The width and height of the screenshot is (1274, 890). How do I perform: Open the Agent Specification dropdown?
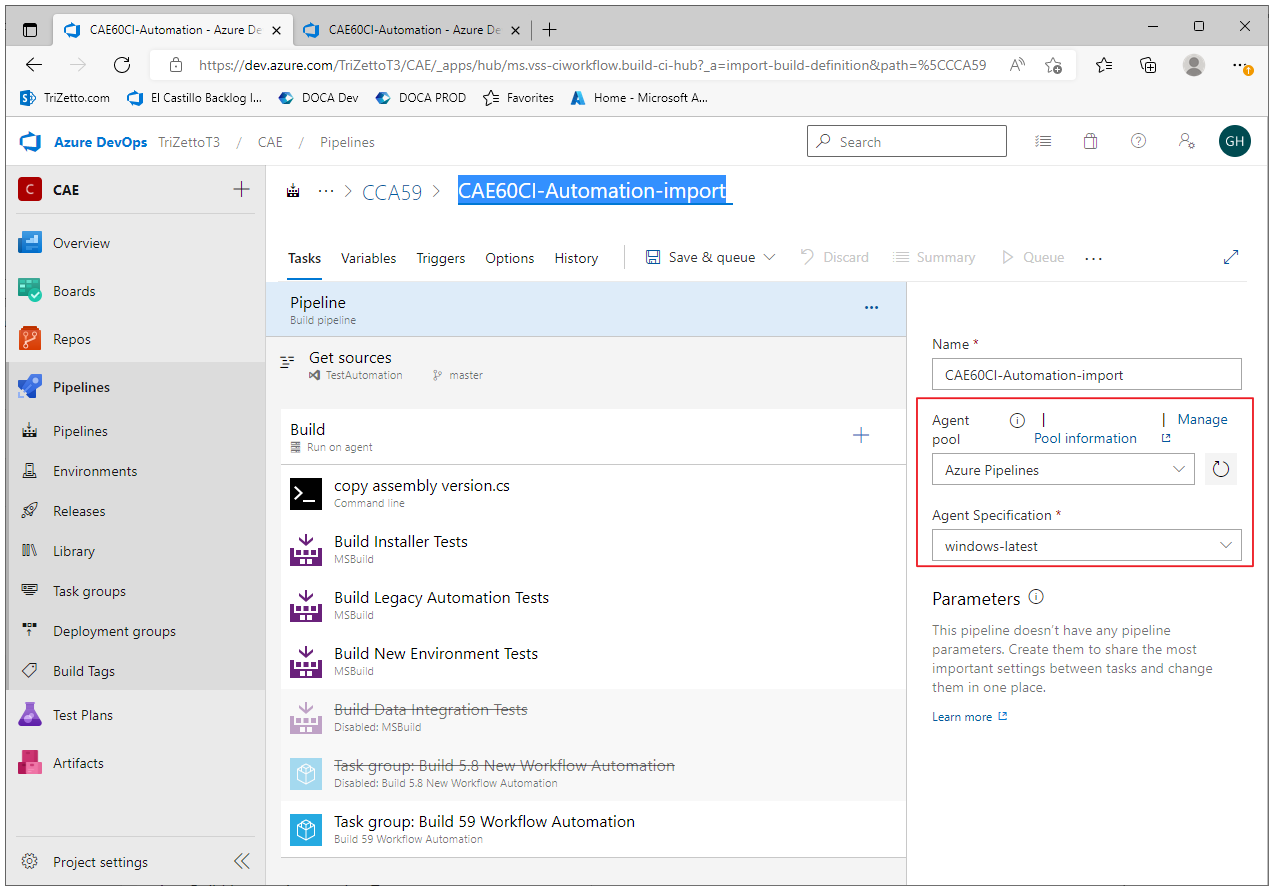1087,546
